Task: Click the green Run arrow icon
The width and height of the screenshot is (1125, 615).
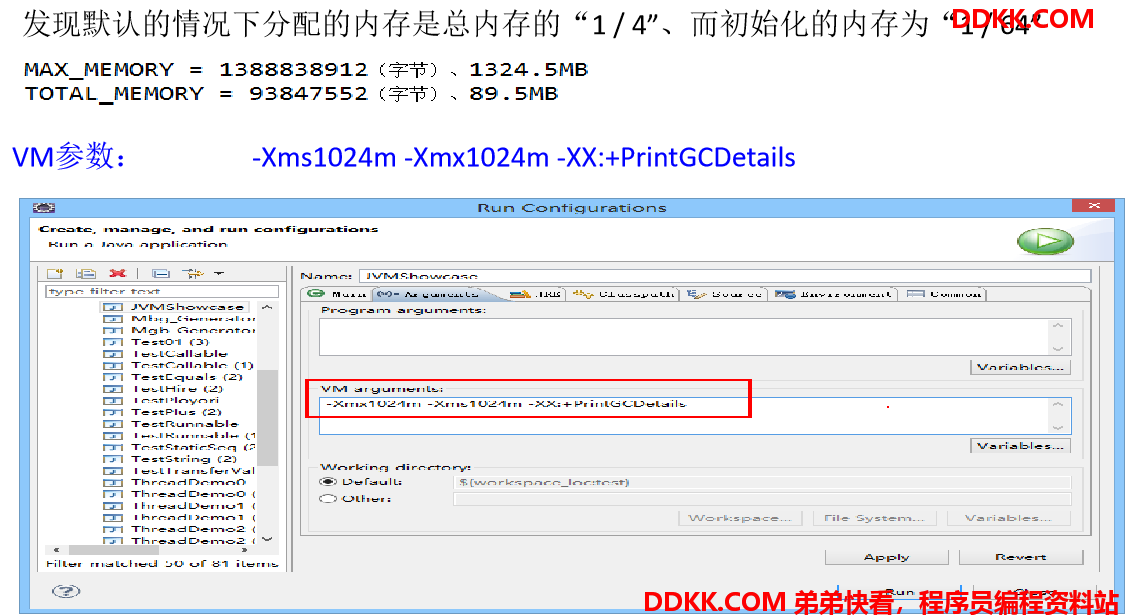Action: (1045, 242)
